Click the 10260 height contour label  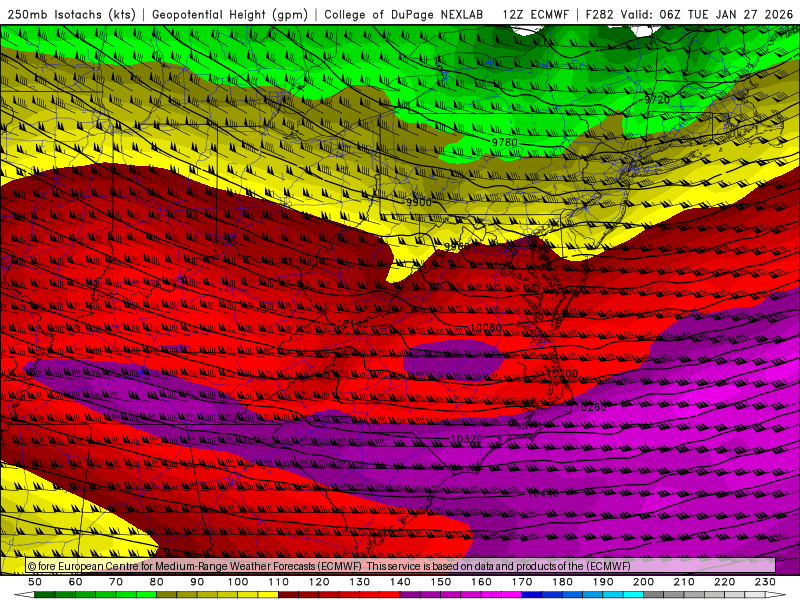point(591,407)
